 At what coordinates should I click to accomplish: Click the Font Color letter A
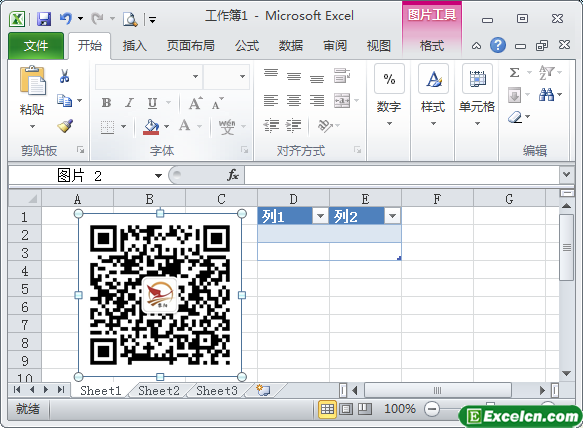[184, 125]
